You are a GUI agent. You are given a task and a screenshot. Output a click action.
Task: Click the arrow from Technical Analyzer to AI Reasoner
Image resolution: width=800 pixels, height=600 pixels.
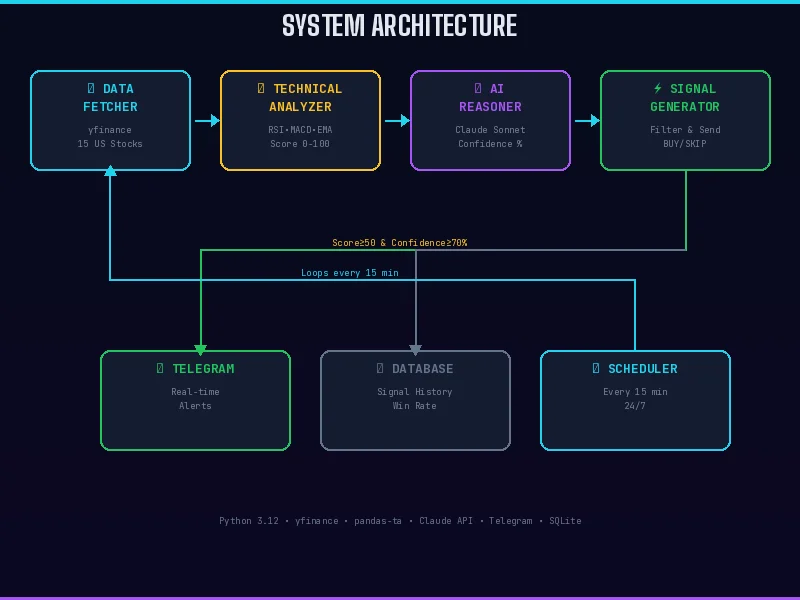(x=397, y=121)
